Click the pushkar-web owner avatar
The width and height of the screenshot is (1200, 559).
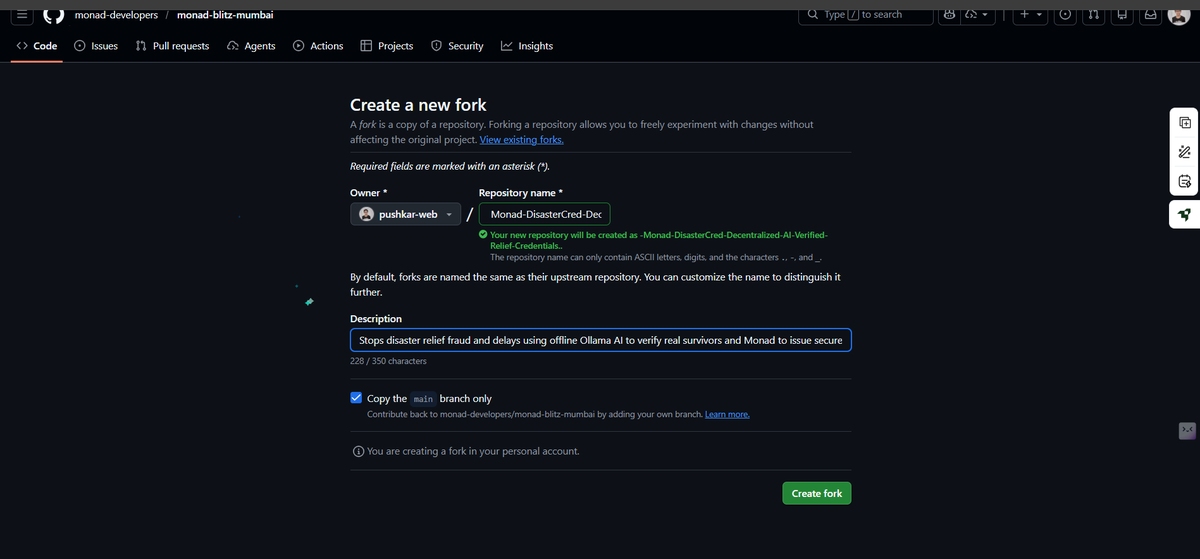[x=366, y=214]
